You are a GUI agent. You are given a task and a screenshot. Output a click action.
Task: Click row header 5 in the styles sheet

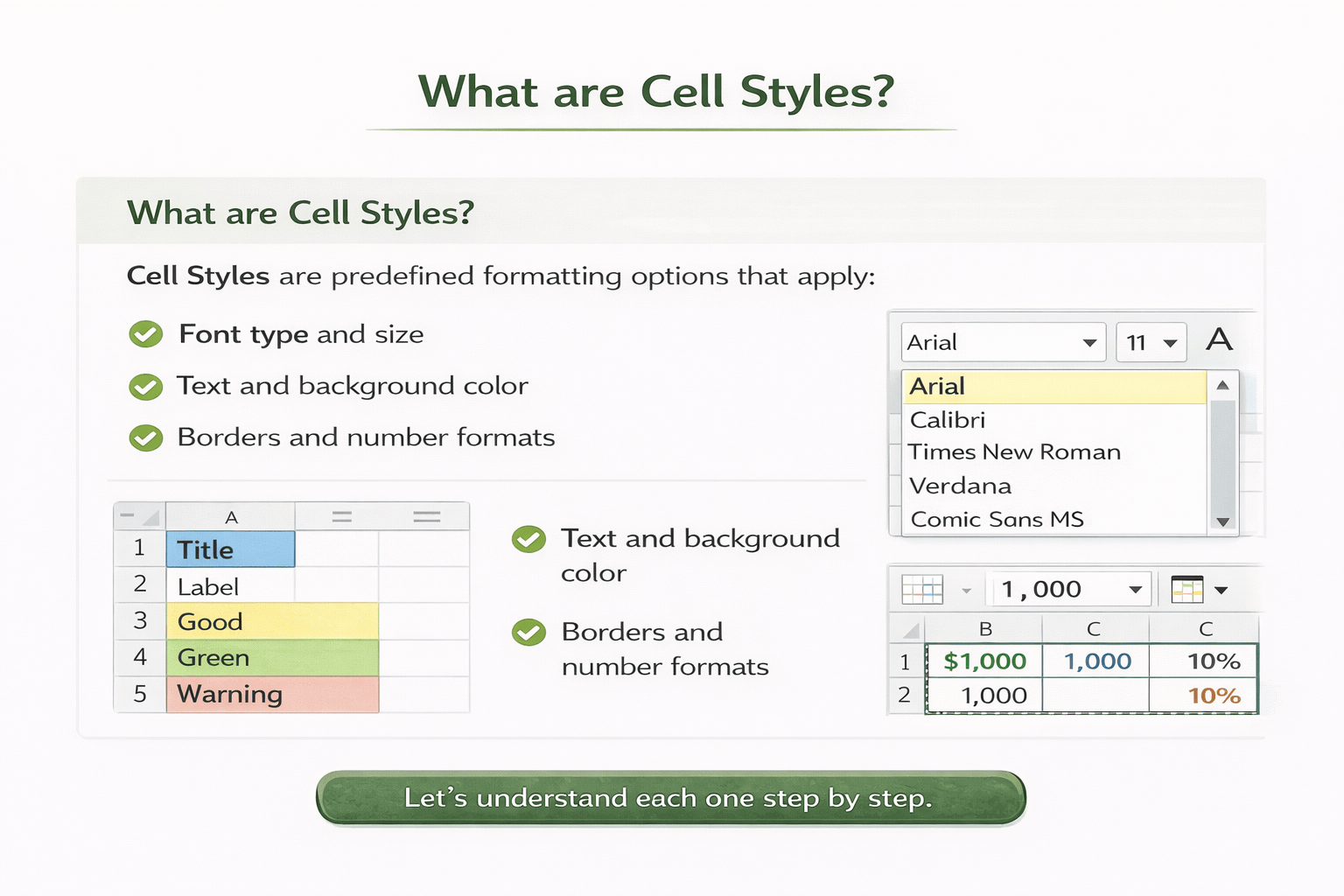click(x=140, y=695)
